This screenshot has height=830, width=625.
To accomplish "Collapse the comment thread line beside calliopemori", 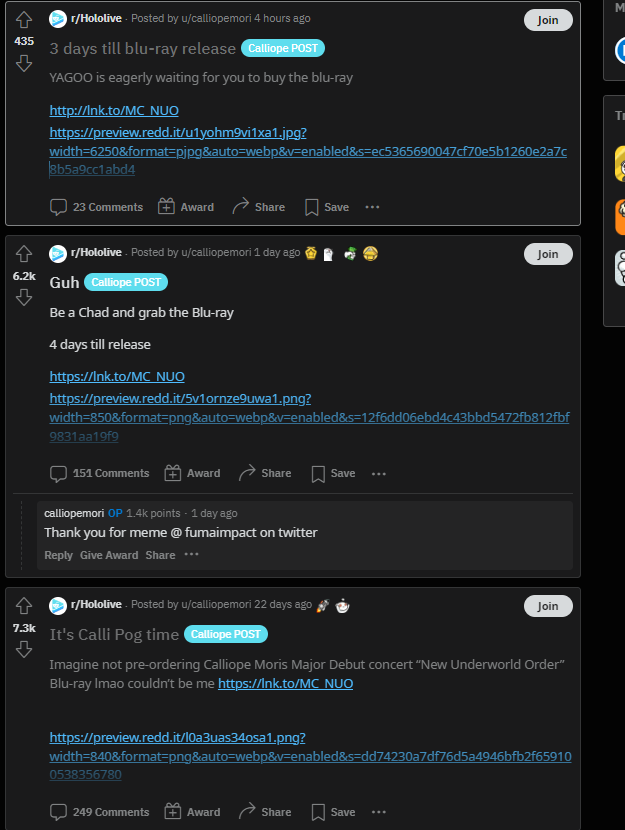I will coord(21,535).
